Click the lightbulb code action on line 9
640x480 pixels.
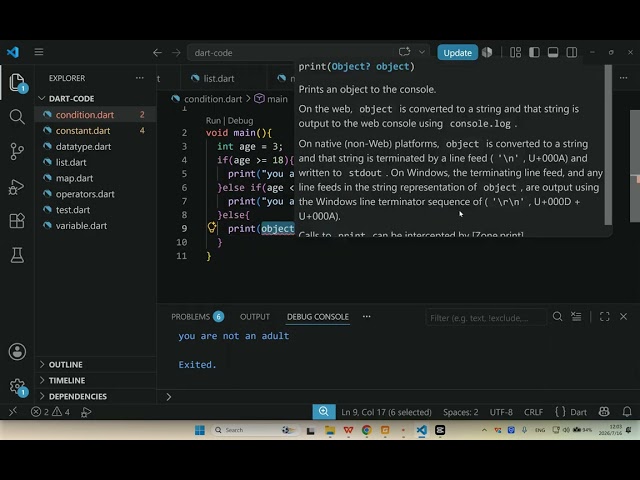[x=212, y=227]
